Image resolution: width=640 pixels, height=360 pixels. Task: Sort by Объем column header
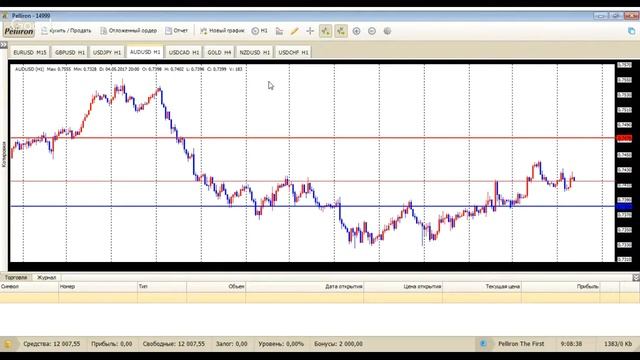coord(216,287)
